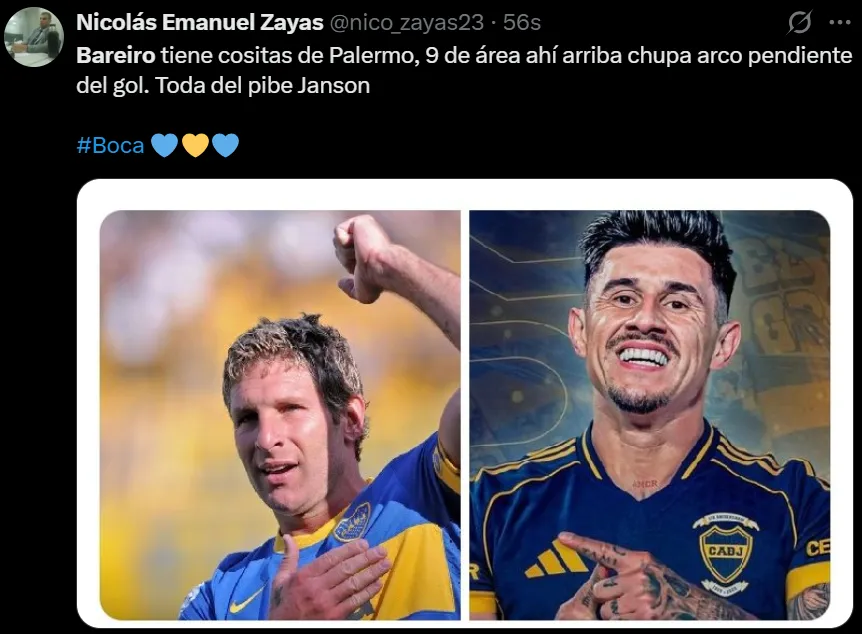Open the three-dot more options menu
This screenshot has width=862, height=634.
point(839,23)
